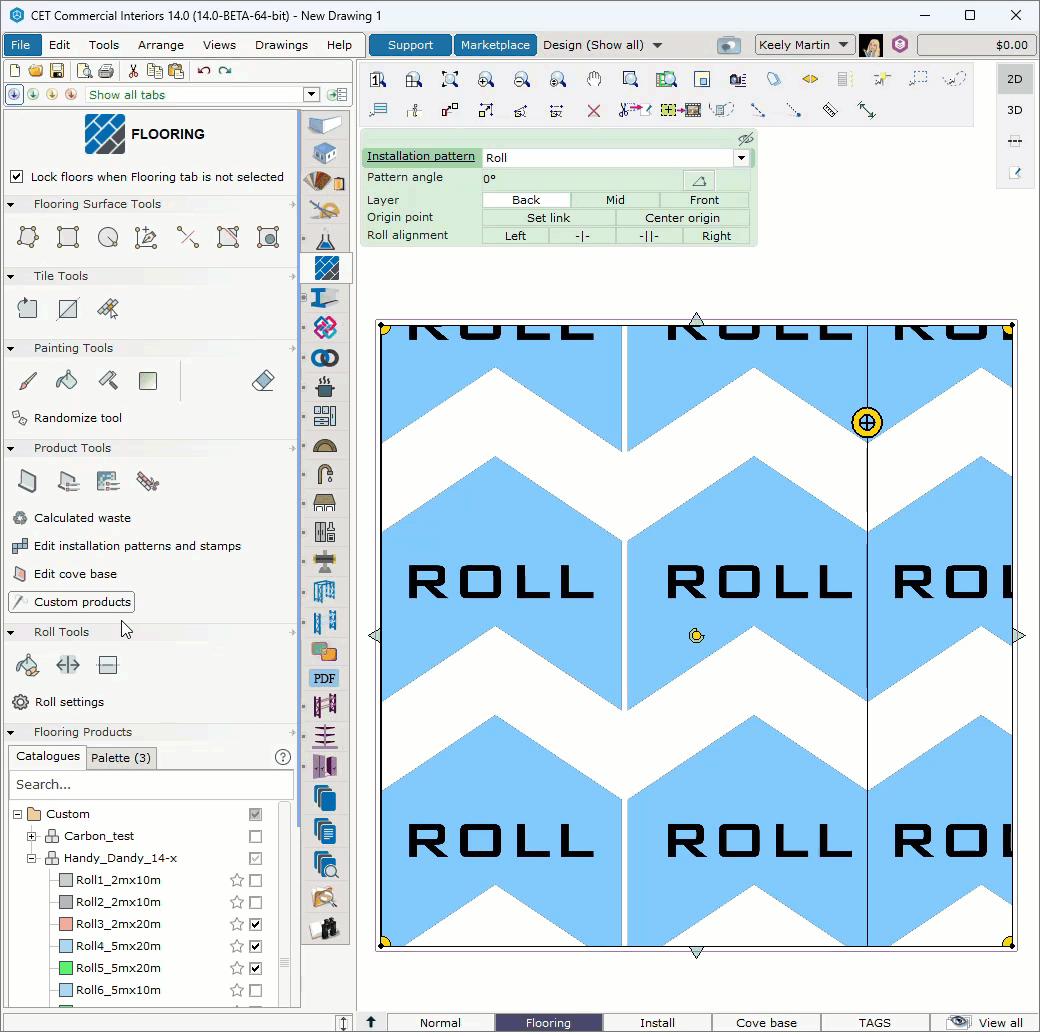1040x1032 pixels.
Task: Collapse the Painting Tools section
Action: click(x=11, y=348)
